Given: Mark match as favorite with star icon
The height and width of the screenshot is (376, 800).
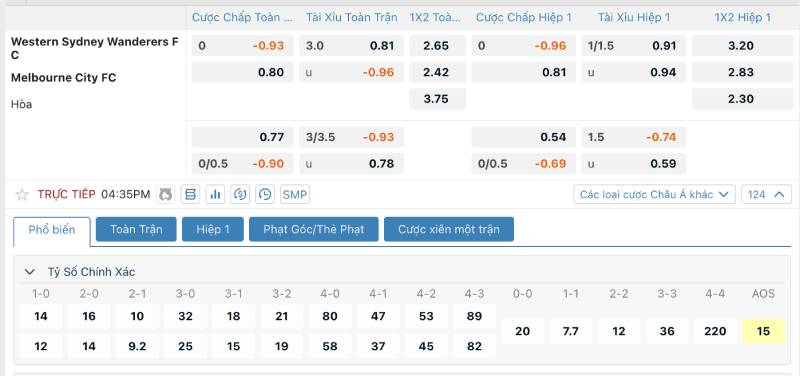Looking at the screenshot, I should click(x=22, y=194).
